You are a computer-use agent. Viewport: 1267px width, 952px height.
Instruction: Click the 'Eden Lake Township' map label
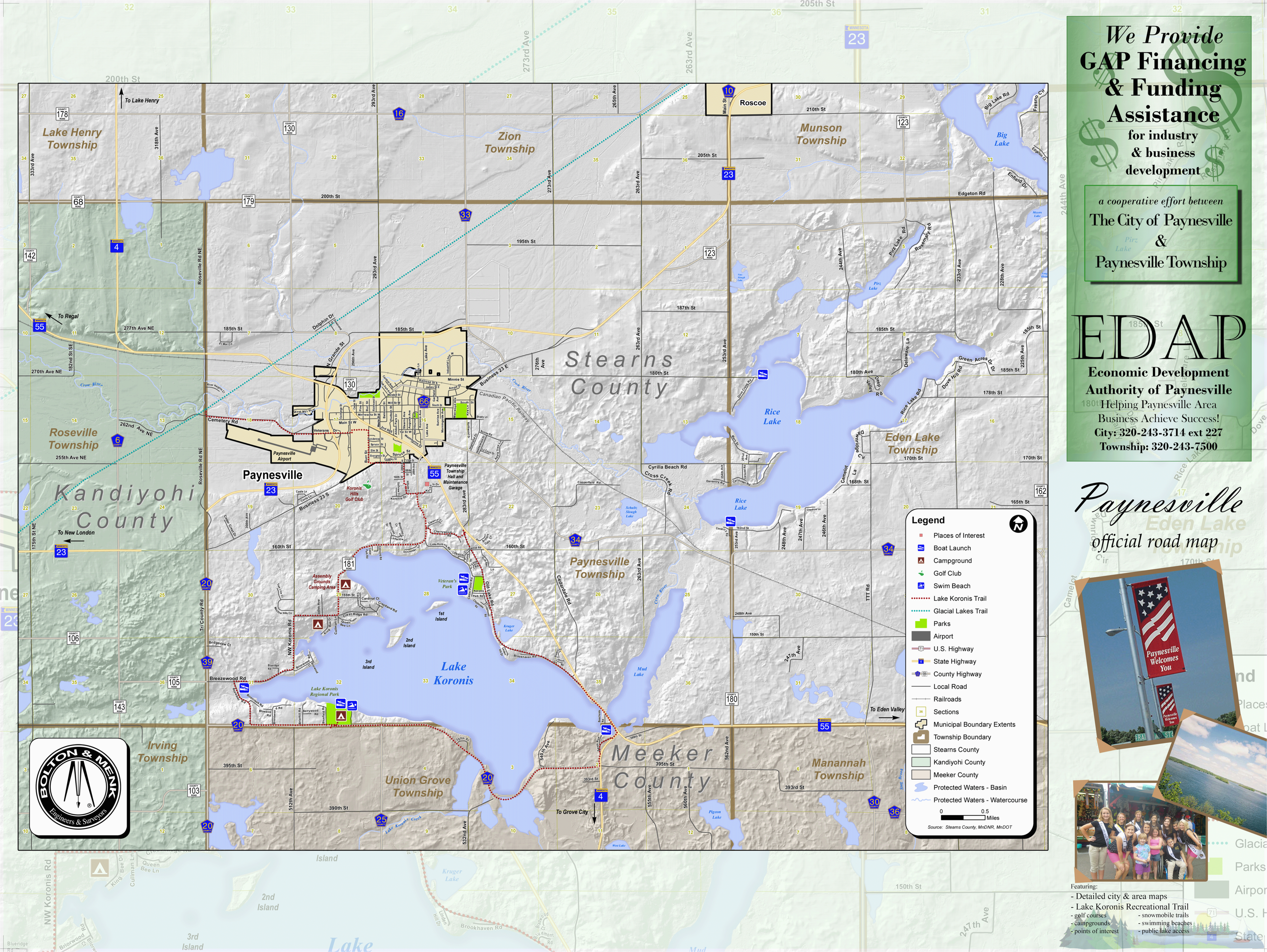click(x=913, y=444)
